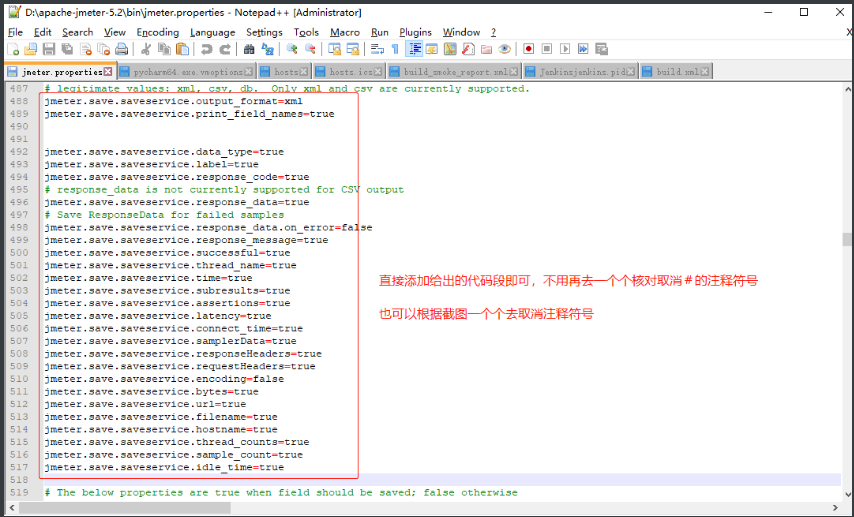The image size is (854, 517).
Task: Close the build.xml tab
Action: pos(705,71)
